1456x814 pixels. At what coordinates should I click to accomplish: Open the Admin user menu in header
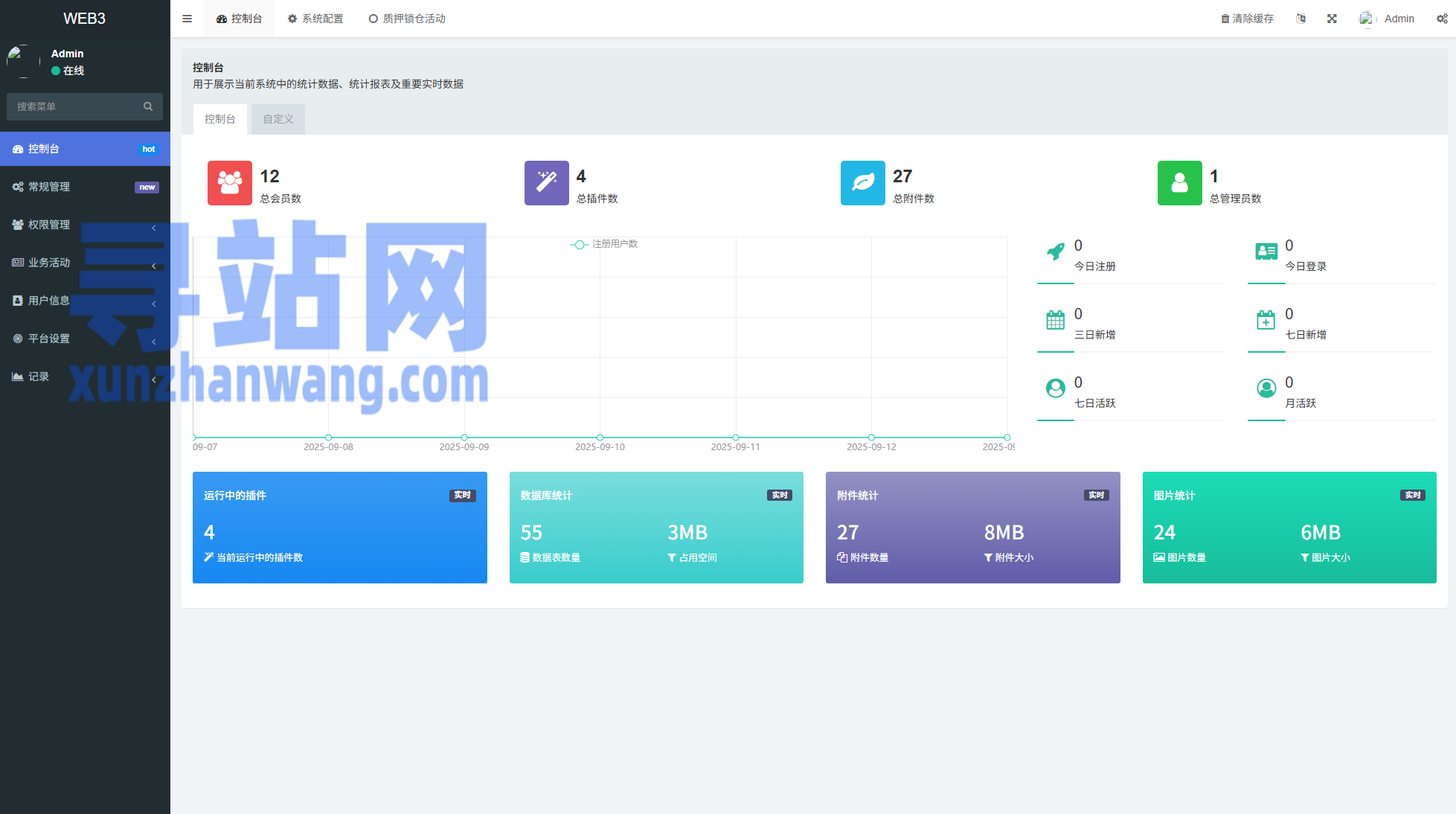(1388, 19)
